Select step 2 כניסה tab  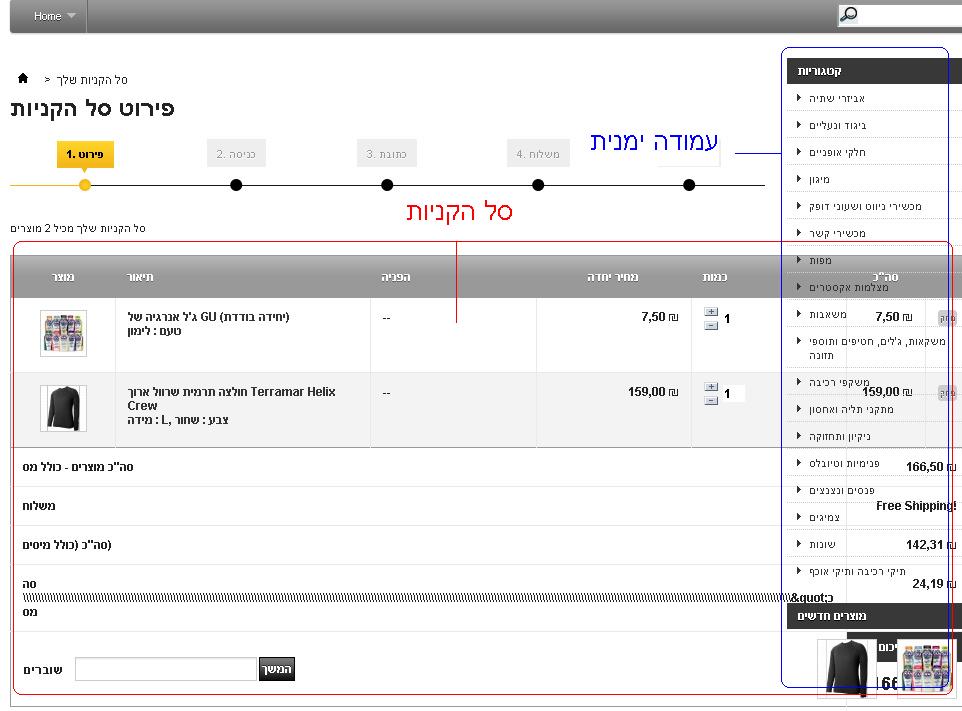[236, 153]
